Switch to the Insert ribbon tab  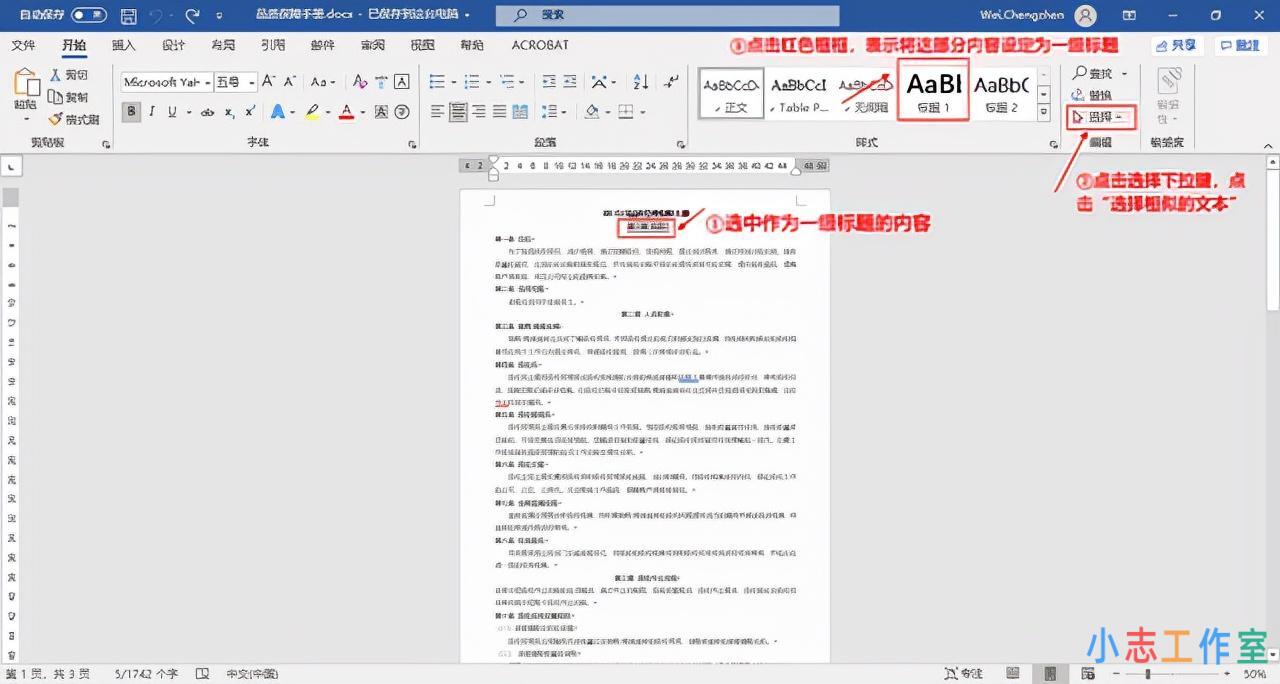(x=122, y=44)
